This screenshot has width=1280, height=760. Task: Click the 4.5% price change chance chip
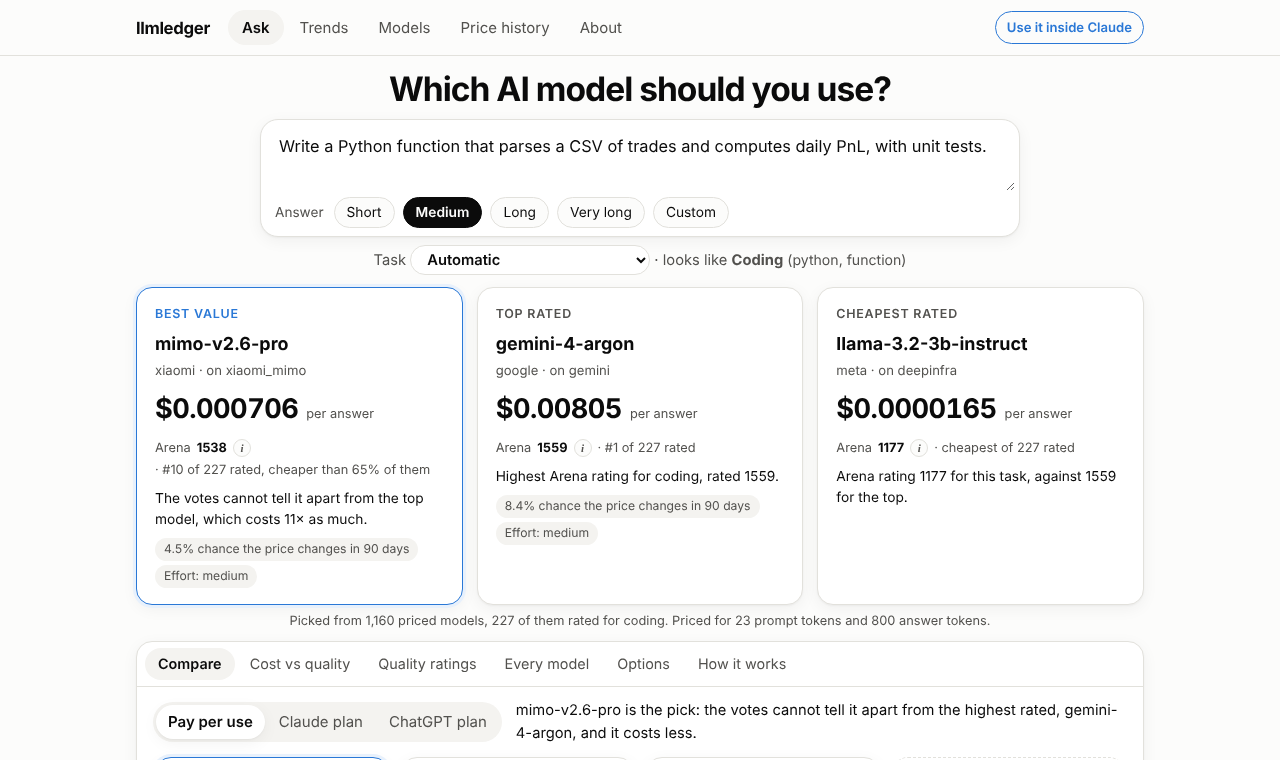point(287,549)
